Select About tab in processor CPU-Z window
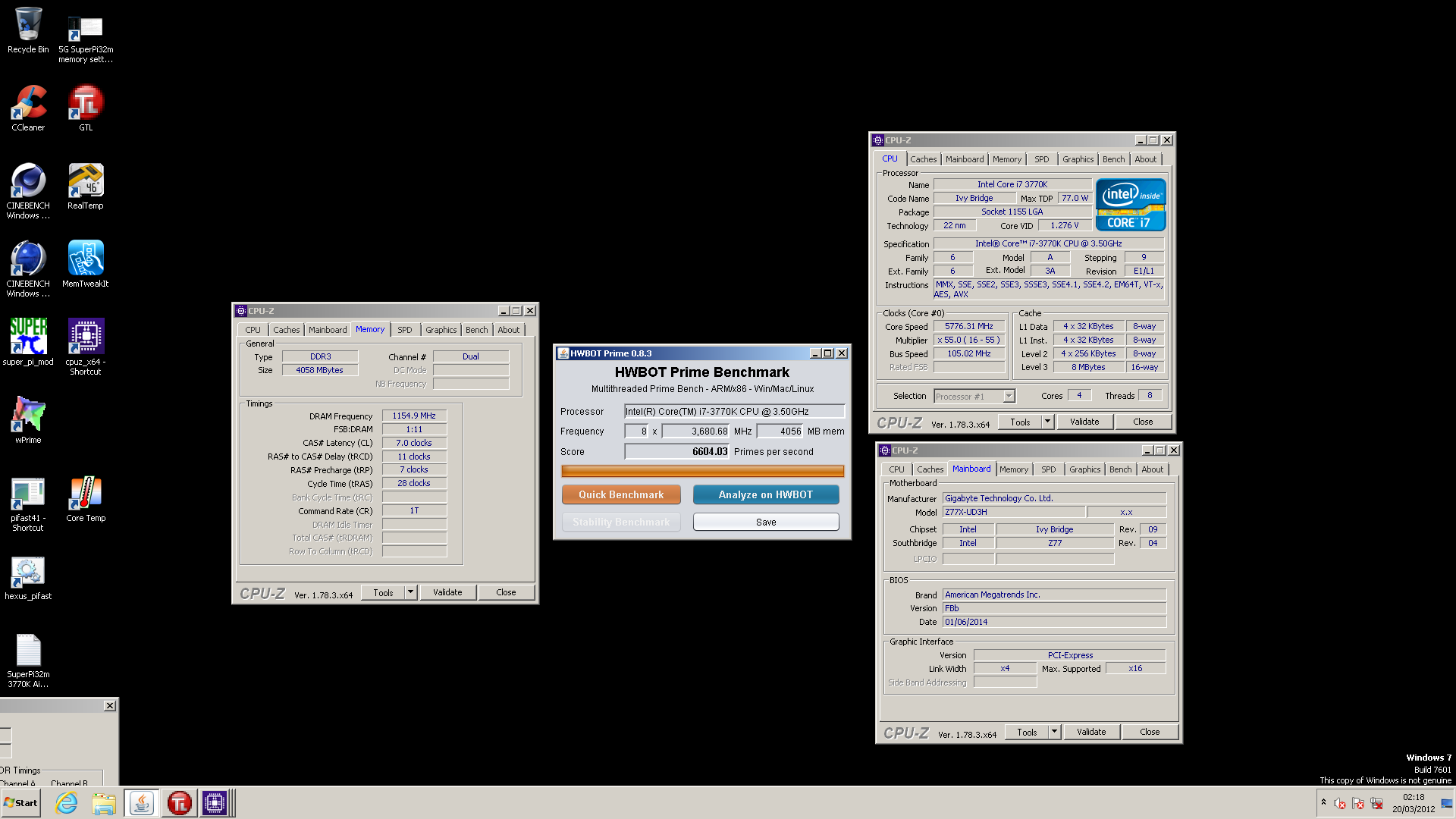This screenshot has height=819, width=1456. (x=1145, y=159)
